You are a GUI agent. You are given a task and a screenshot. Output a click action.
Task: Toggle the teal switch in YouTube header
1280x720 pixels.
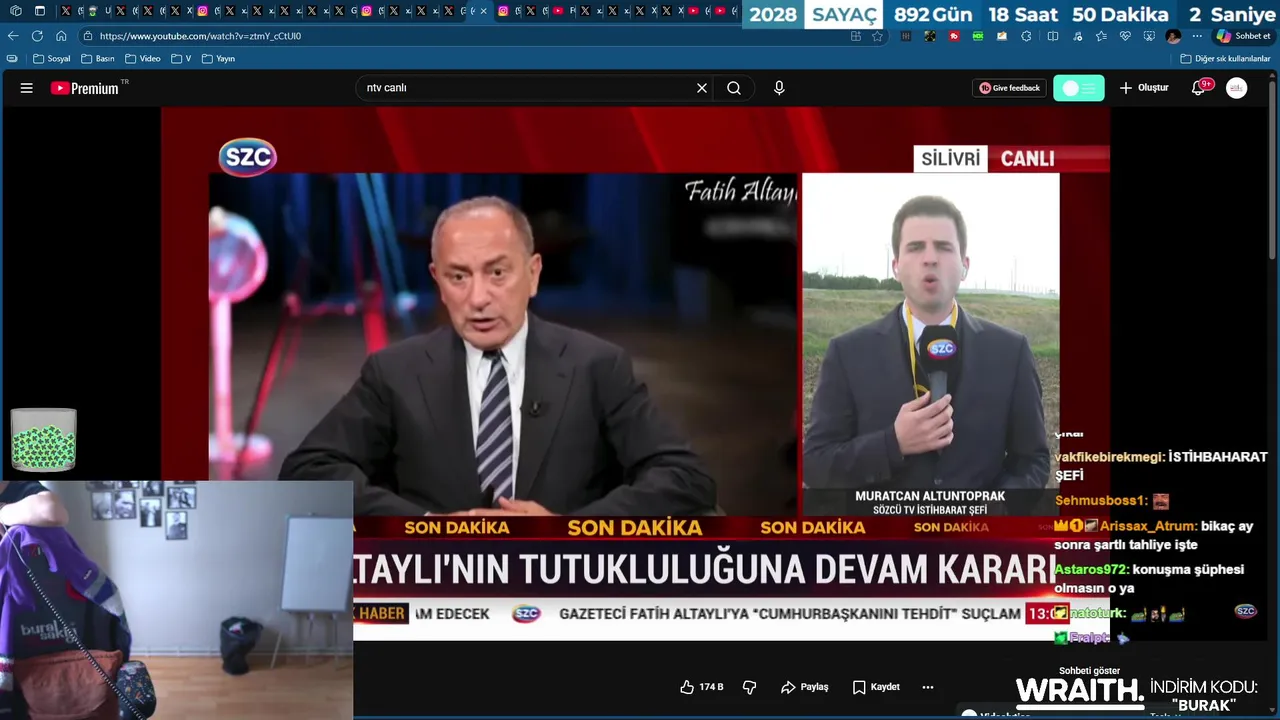(x=1079, y=88)
